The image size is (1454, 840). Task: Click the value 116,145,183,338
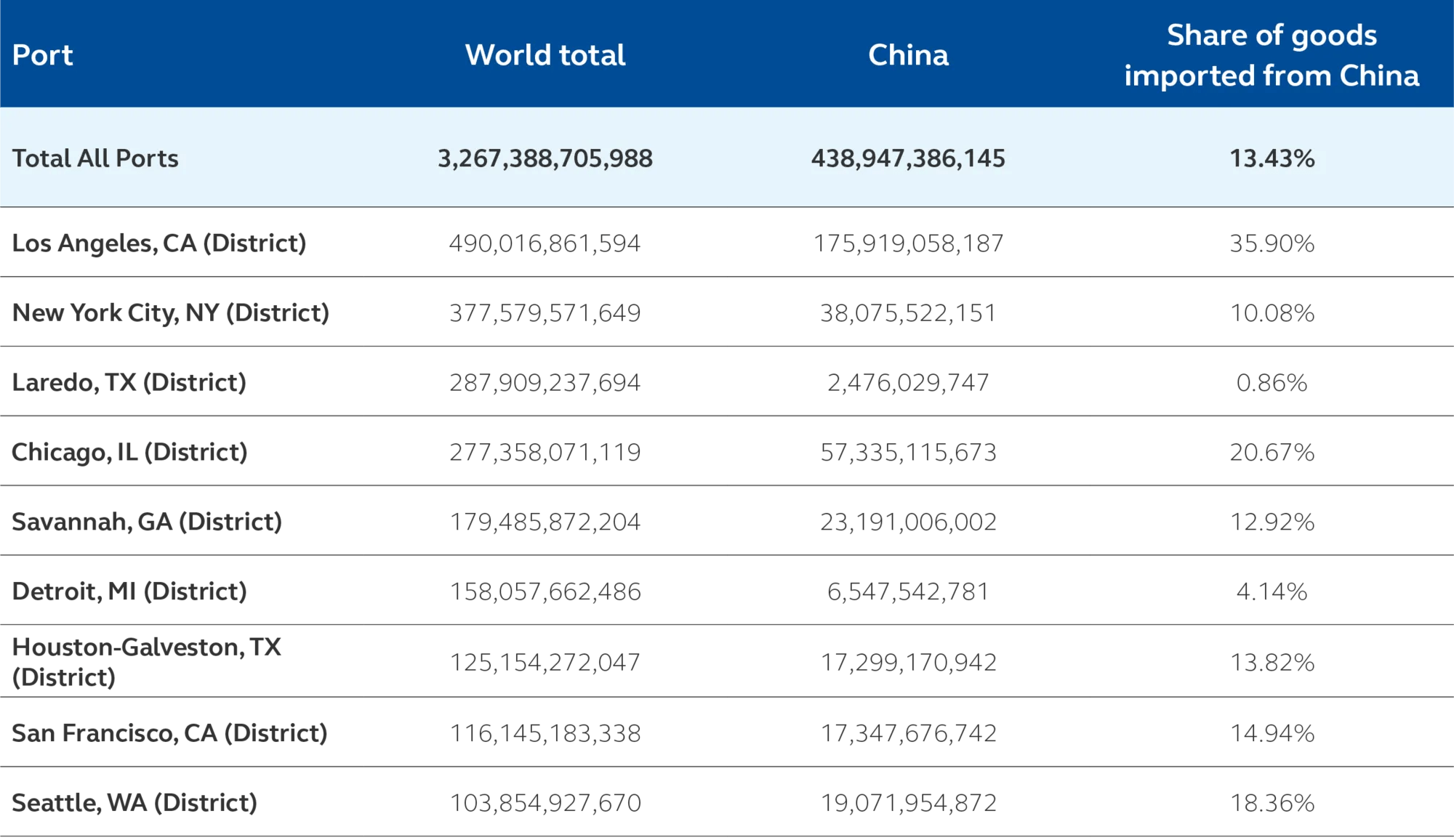(x=545, y=734)
